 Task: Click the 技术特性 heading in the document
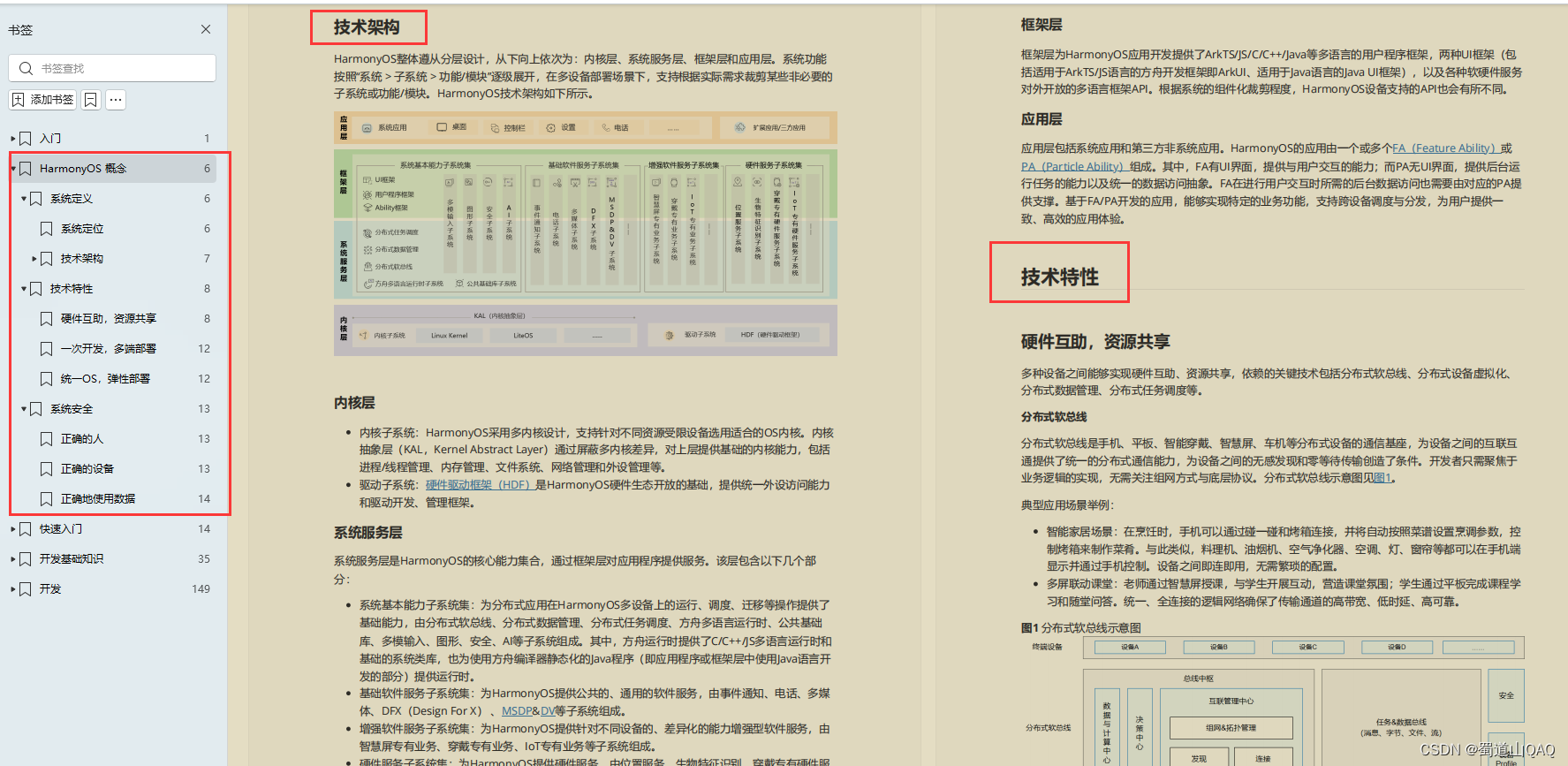click(1059, 277)
